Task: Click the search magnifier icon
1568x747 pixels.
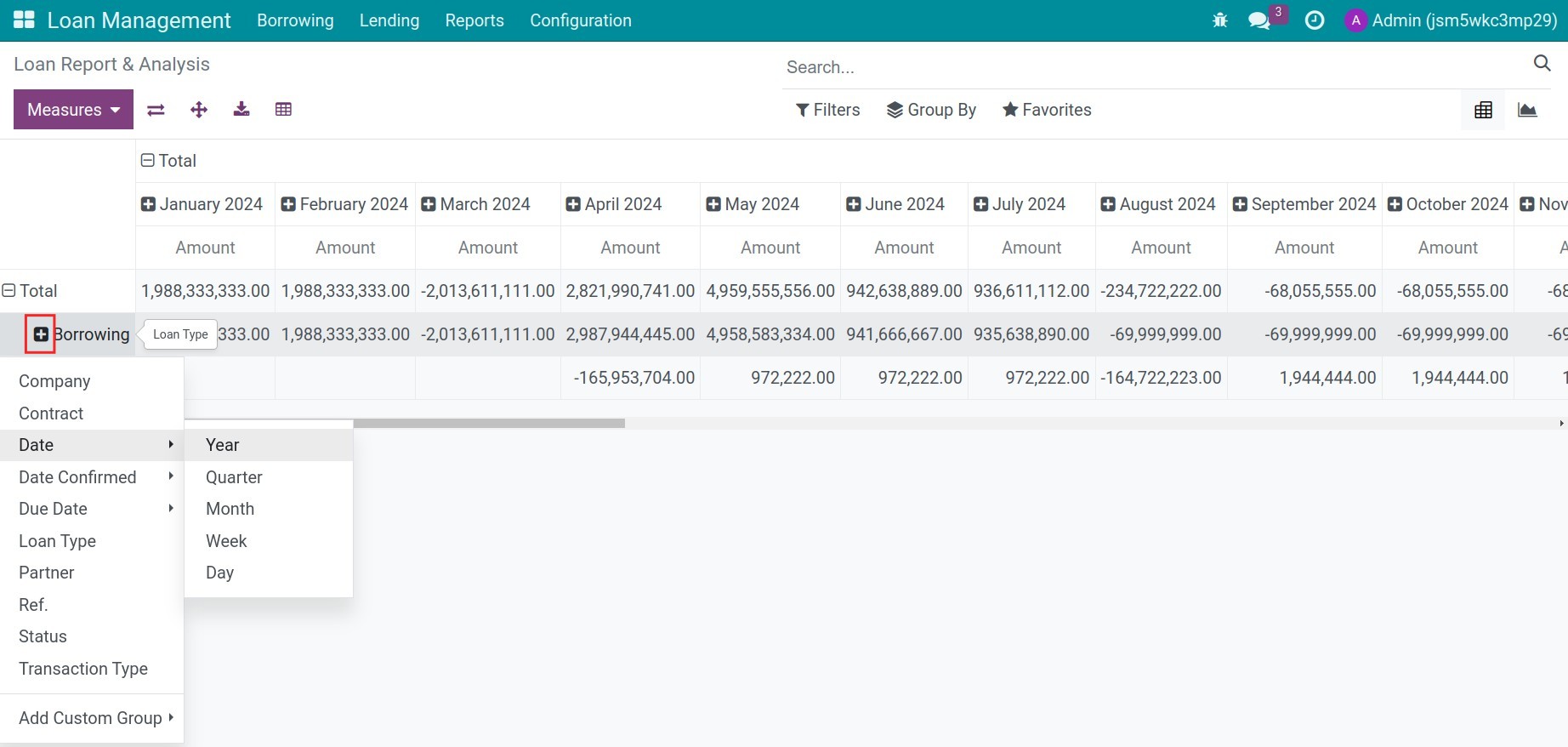Action: click(x=1542, y=63)
